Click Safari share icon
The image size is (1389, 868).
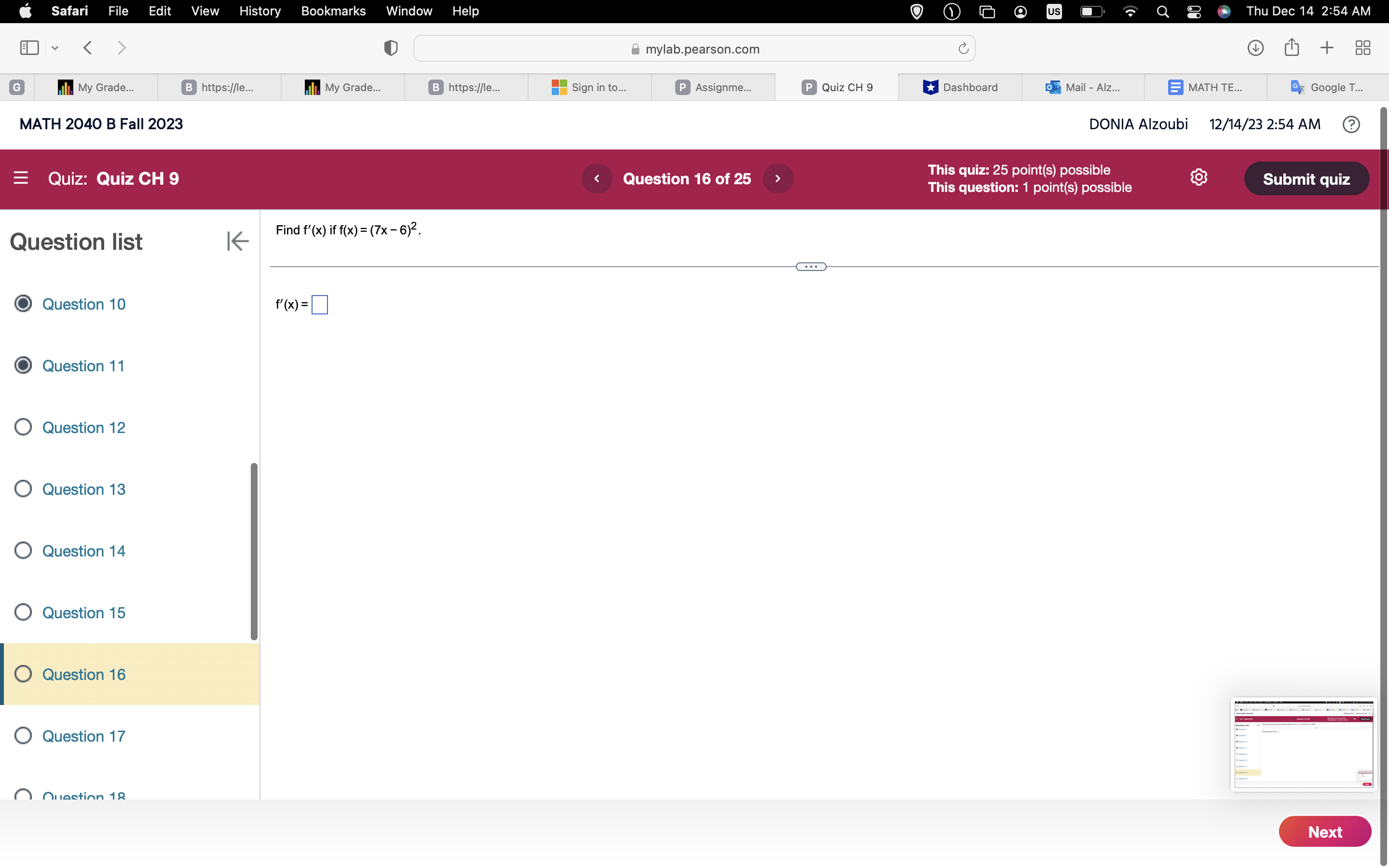pyautogui.click(x=1292, y=48)
